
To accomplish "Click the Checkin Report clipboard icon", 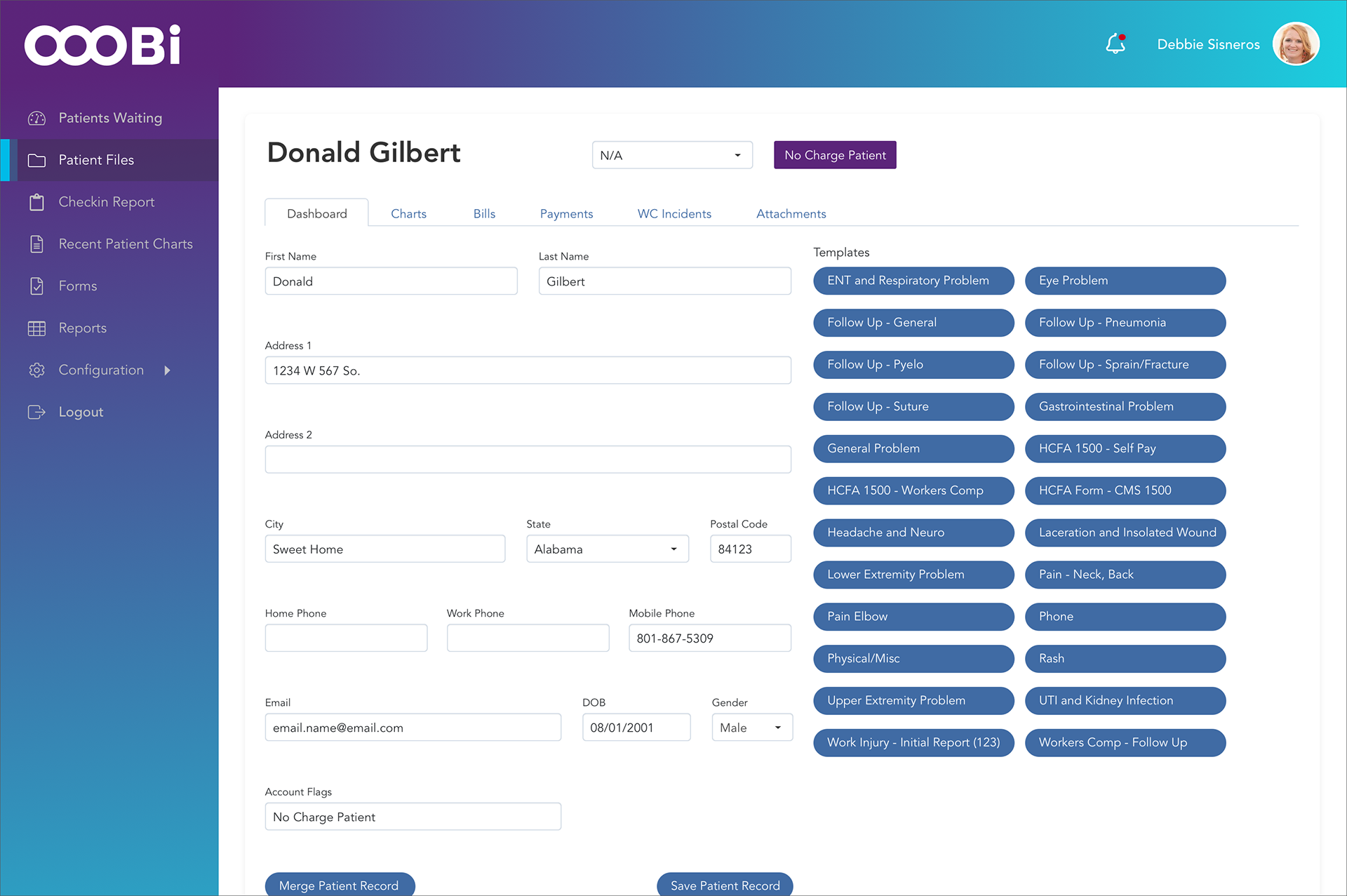I will 36,202.
